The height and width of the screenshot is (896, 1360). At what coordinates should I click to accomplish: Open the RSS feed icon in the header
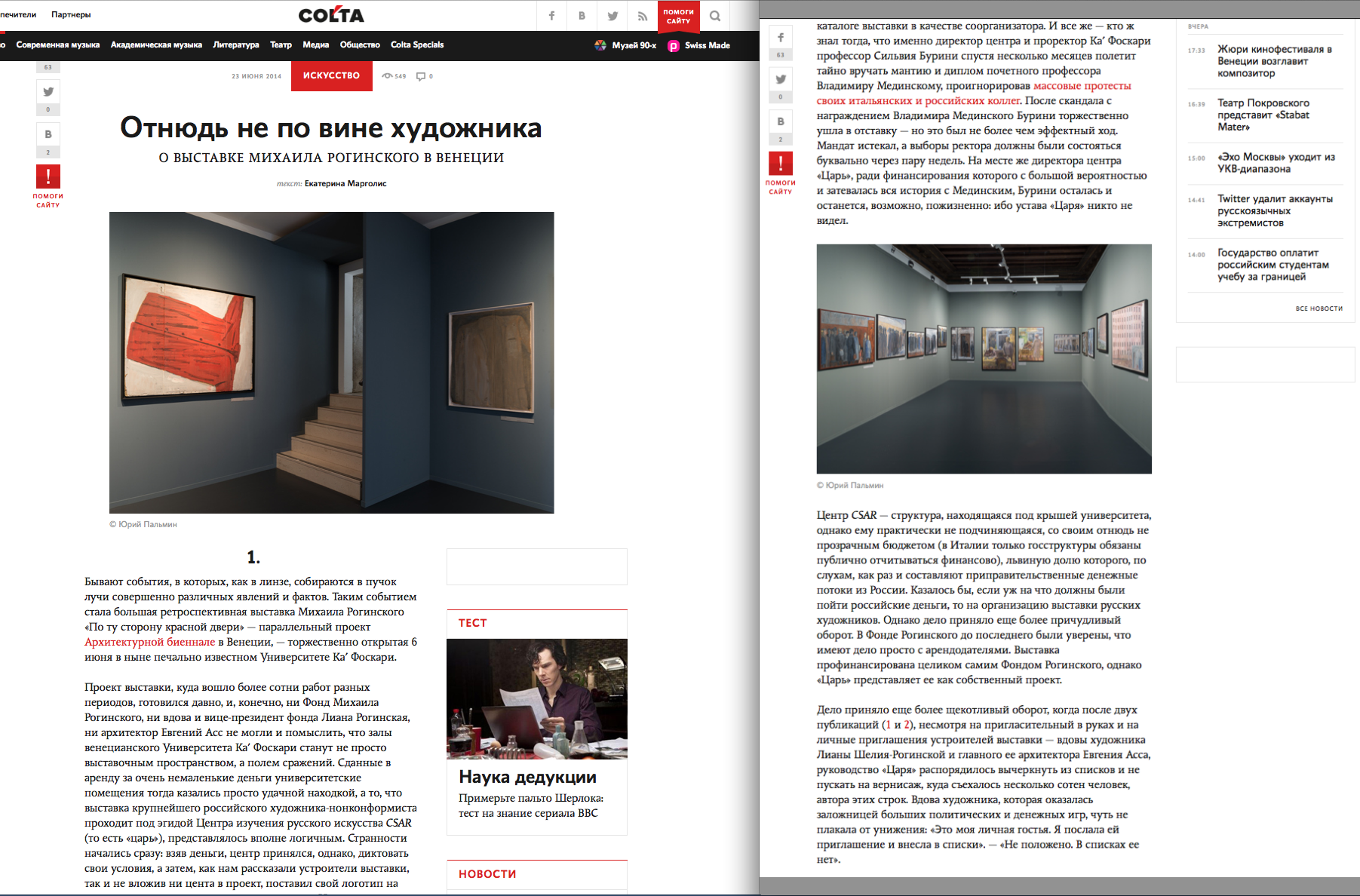click(x=642, y=16)
